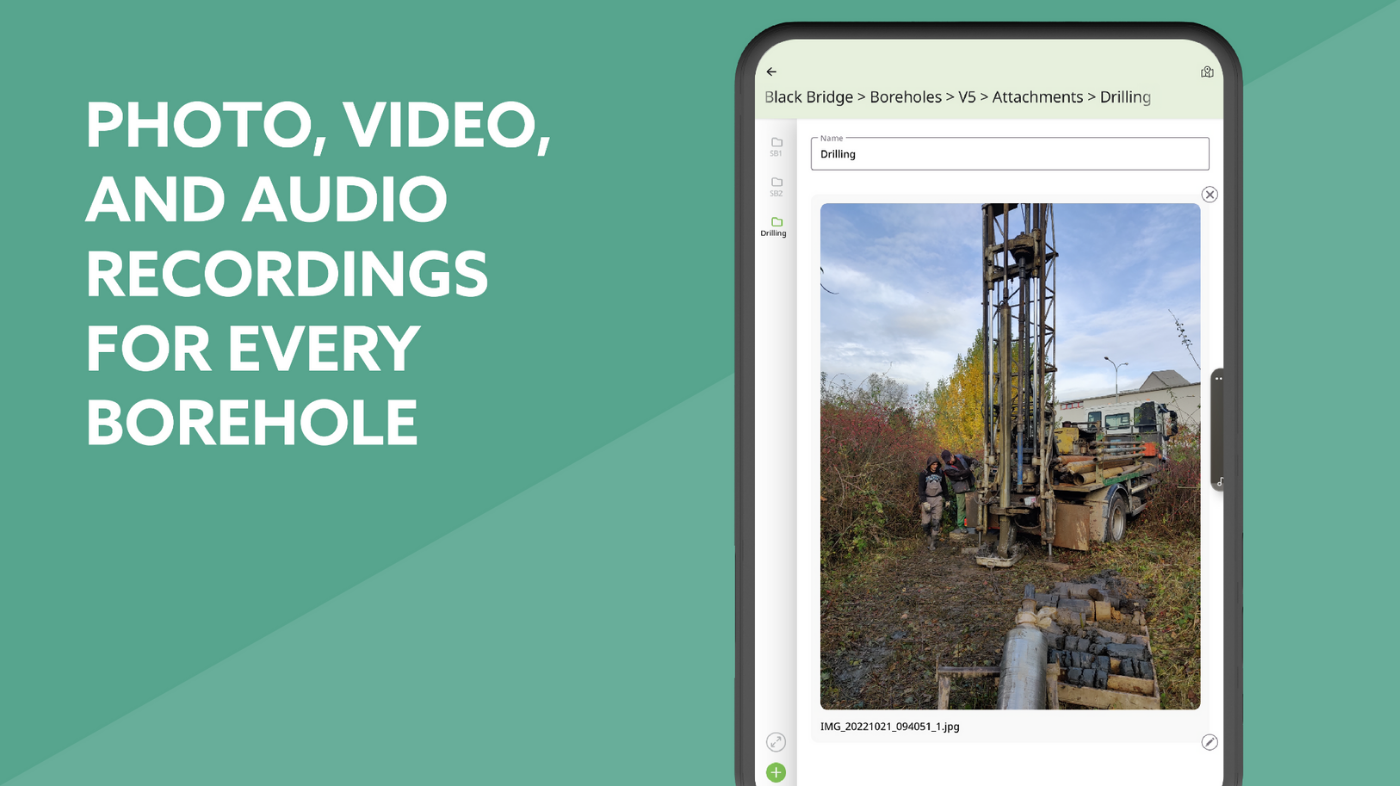Viewport: 1400px width, 786px height.
Task: Open the SB2 folder in sidebar
Action: tap(776, 187)
